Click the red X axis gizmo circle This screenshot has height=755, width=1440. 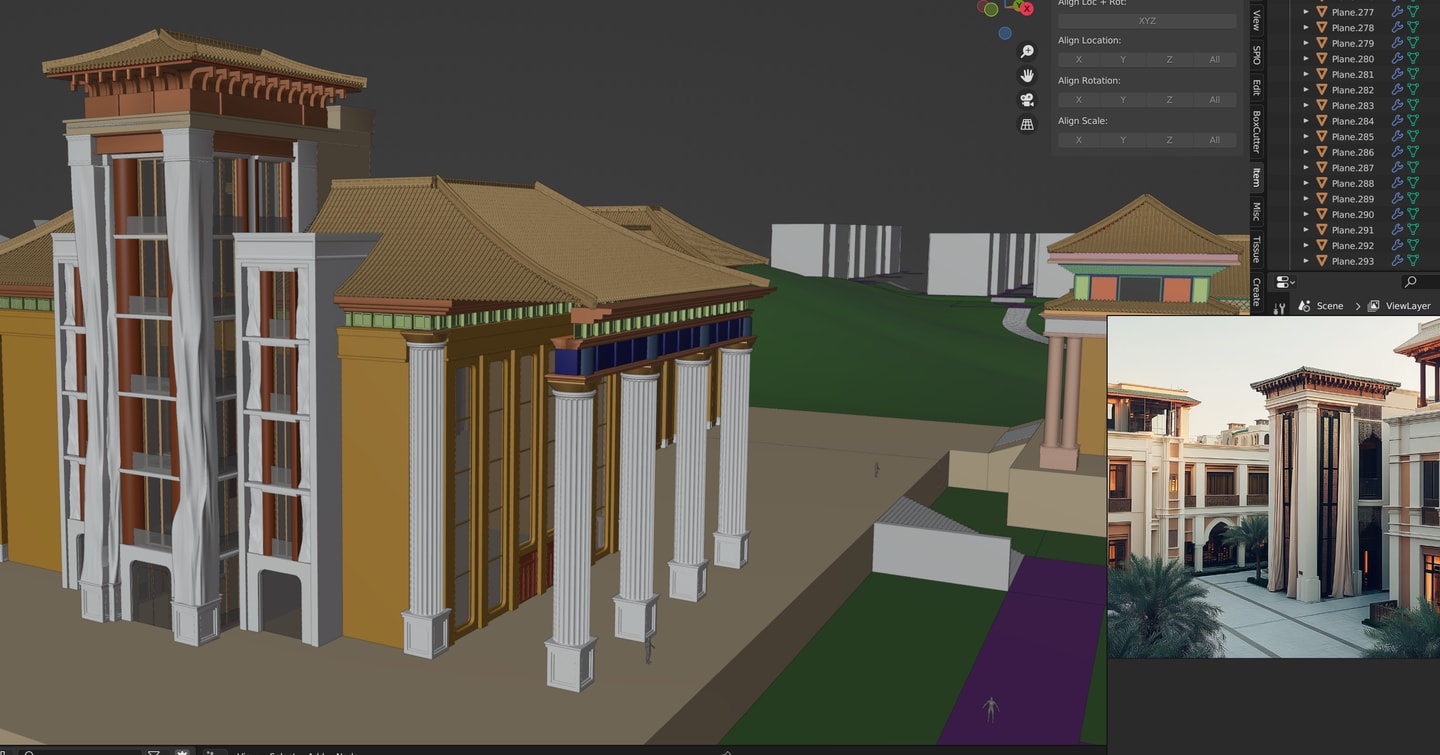point(1027,8)
